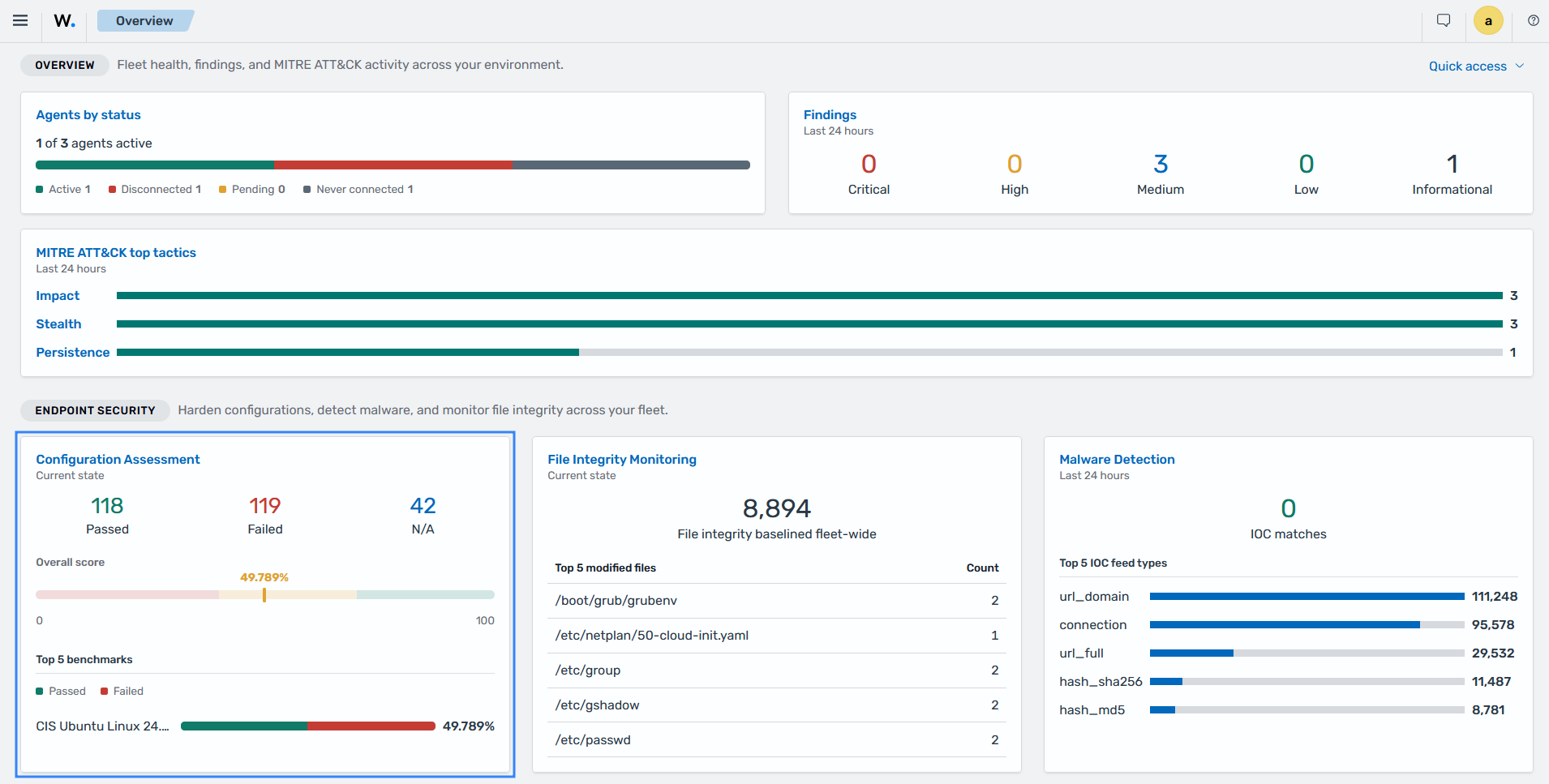This screenshot has height=784, width=1549.
Task: Open the Findings panel title
Action: 830,115
